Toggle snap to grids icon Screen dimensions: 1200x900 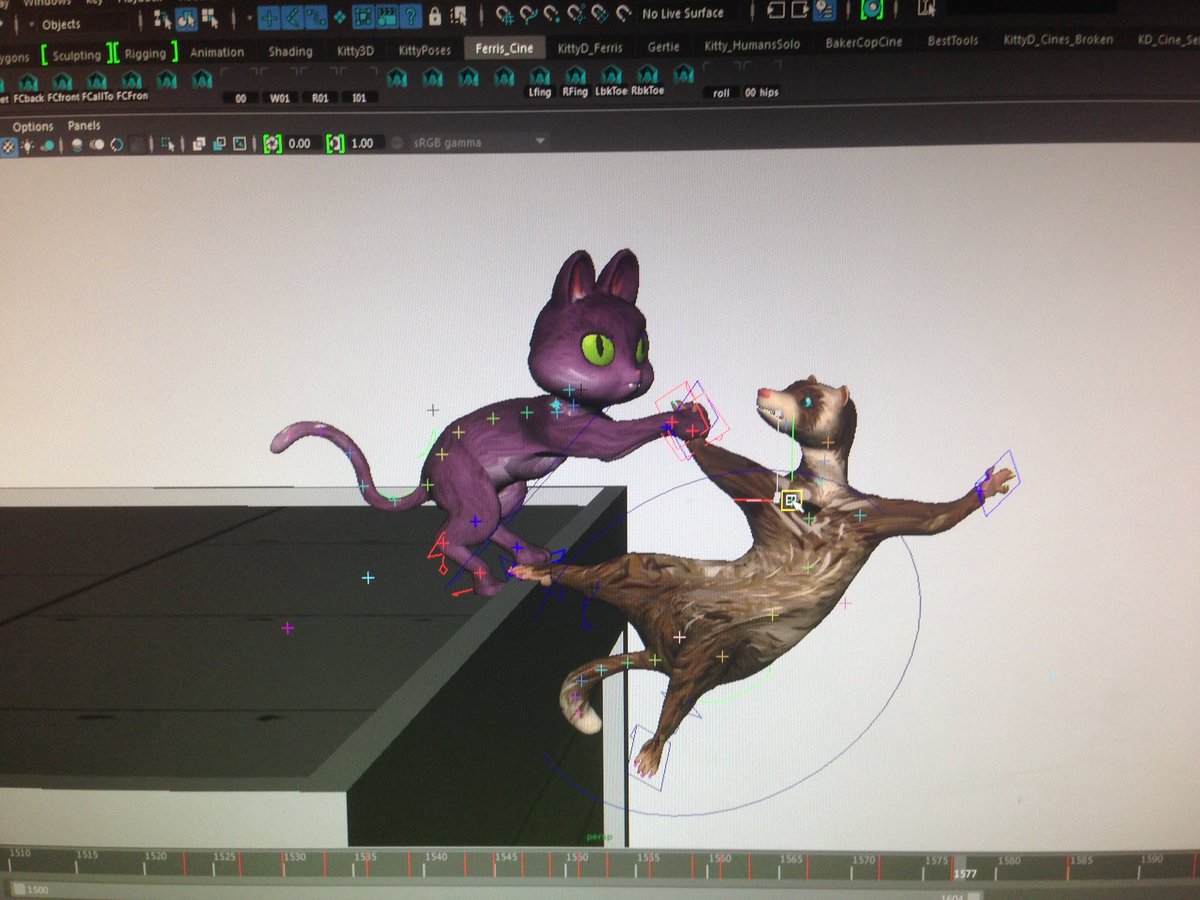[506, 14]
